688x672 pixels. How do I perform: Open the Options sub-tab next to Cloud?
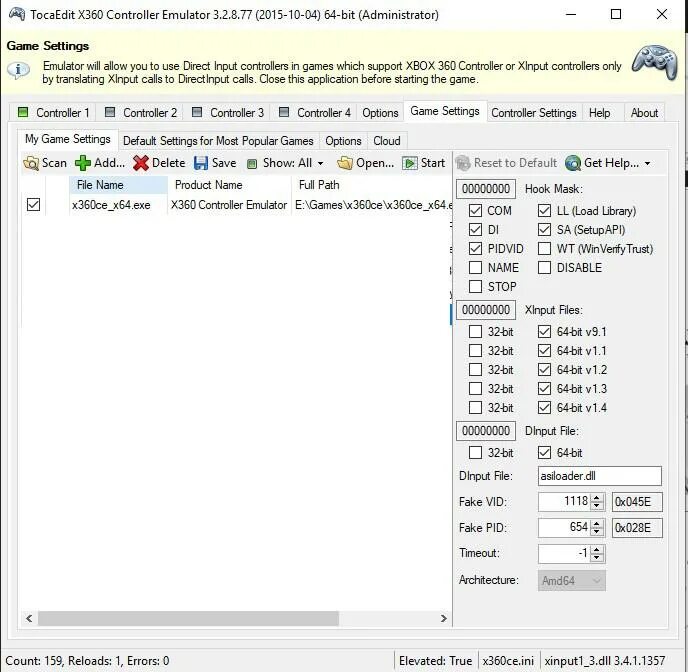click(343, 141)
